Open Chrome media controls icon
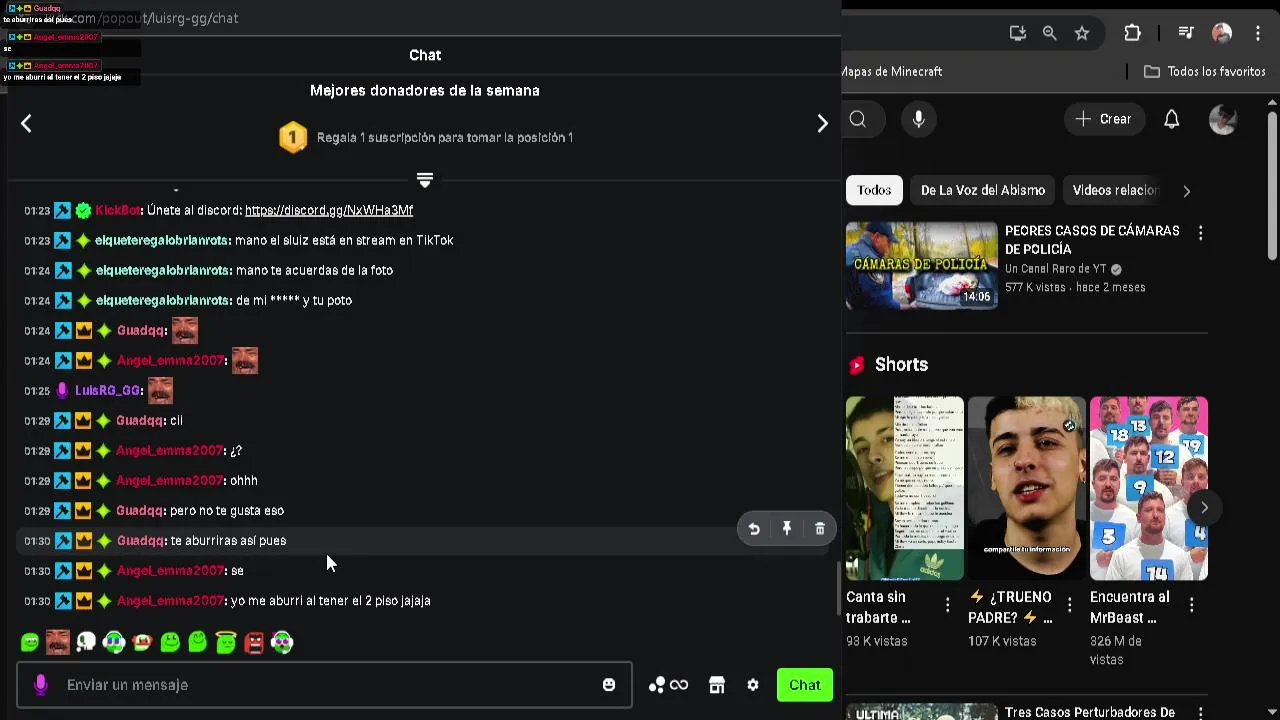This screenshot has width=1280, height=720. [1186, 33]
